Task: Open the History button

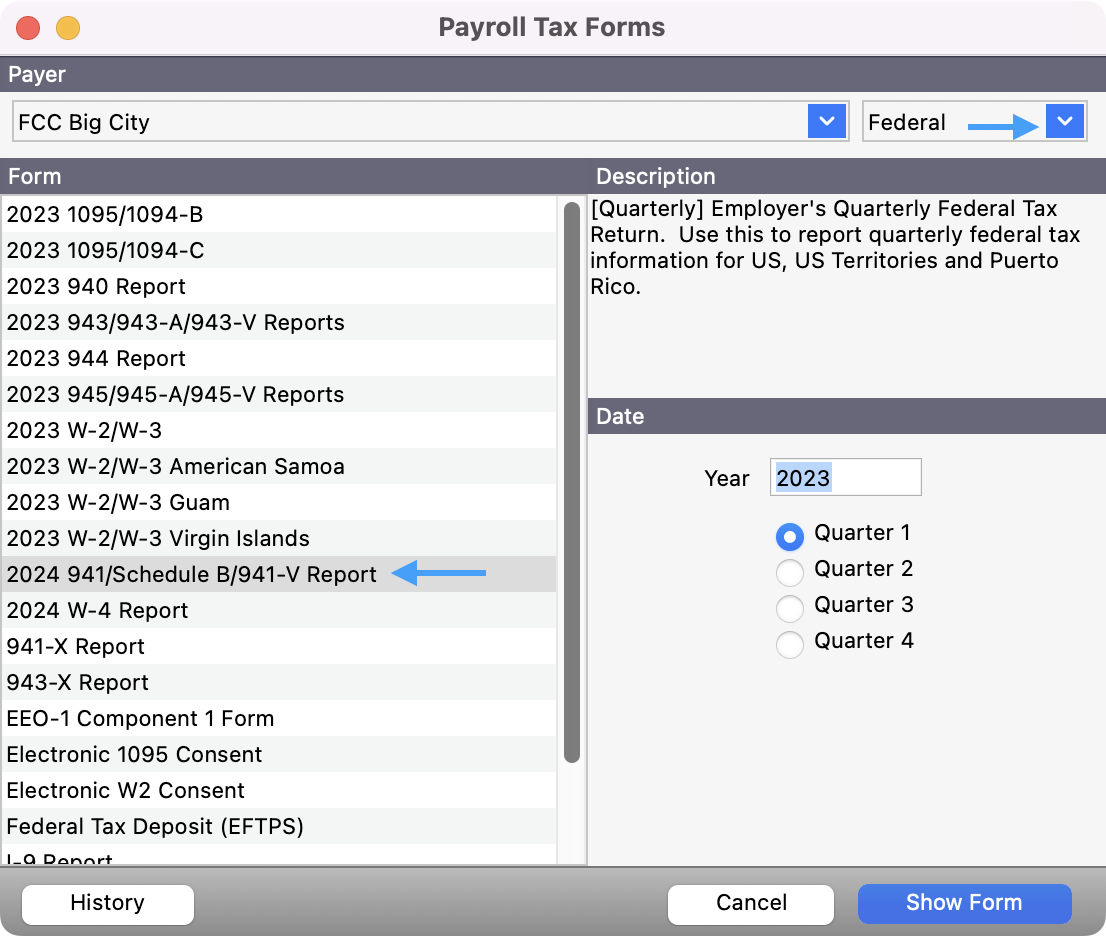Action: pos(108,903)
